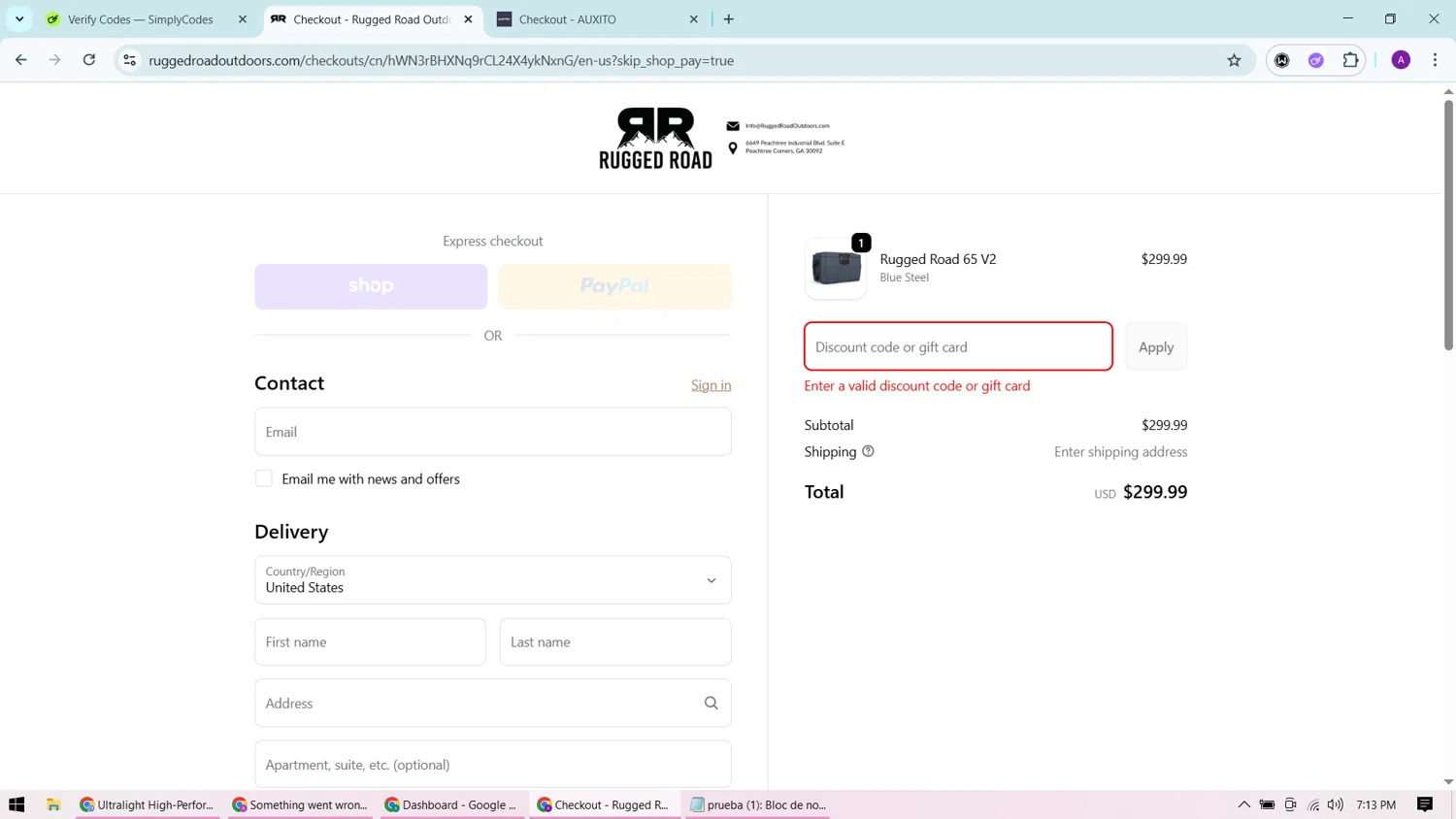This screenshot has width=1456, height=819.
Task: Click the $299.99 total amount
Action: pos(1155,492)
